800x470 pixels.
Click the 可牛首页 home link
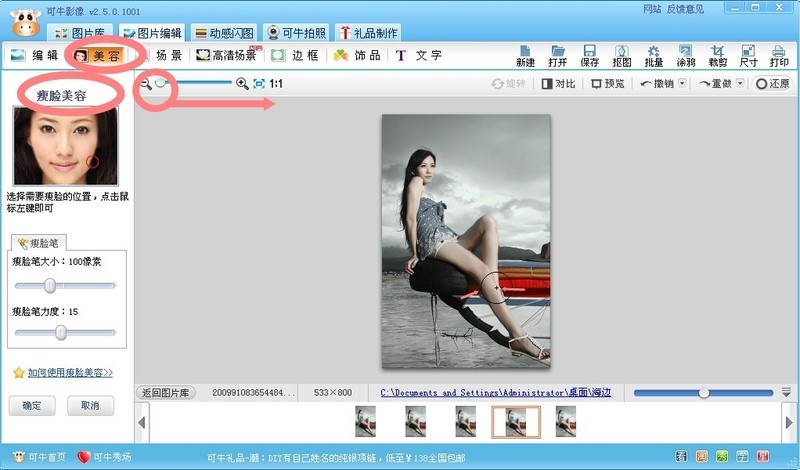point(39,457)
